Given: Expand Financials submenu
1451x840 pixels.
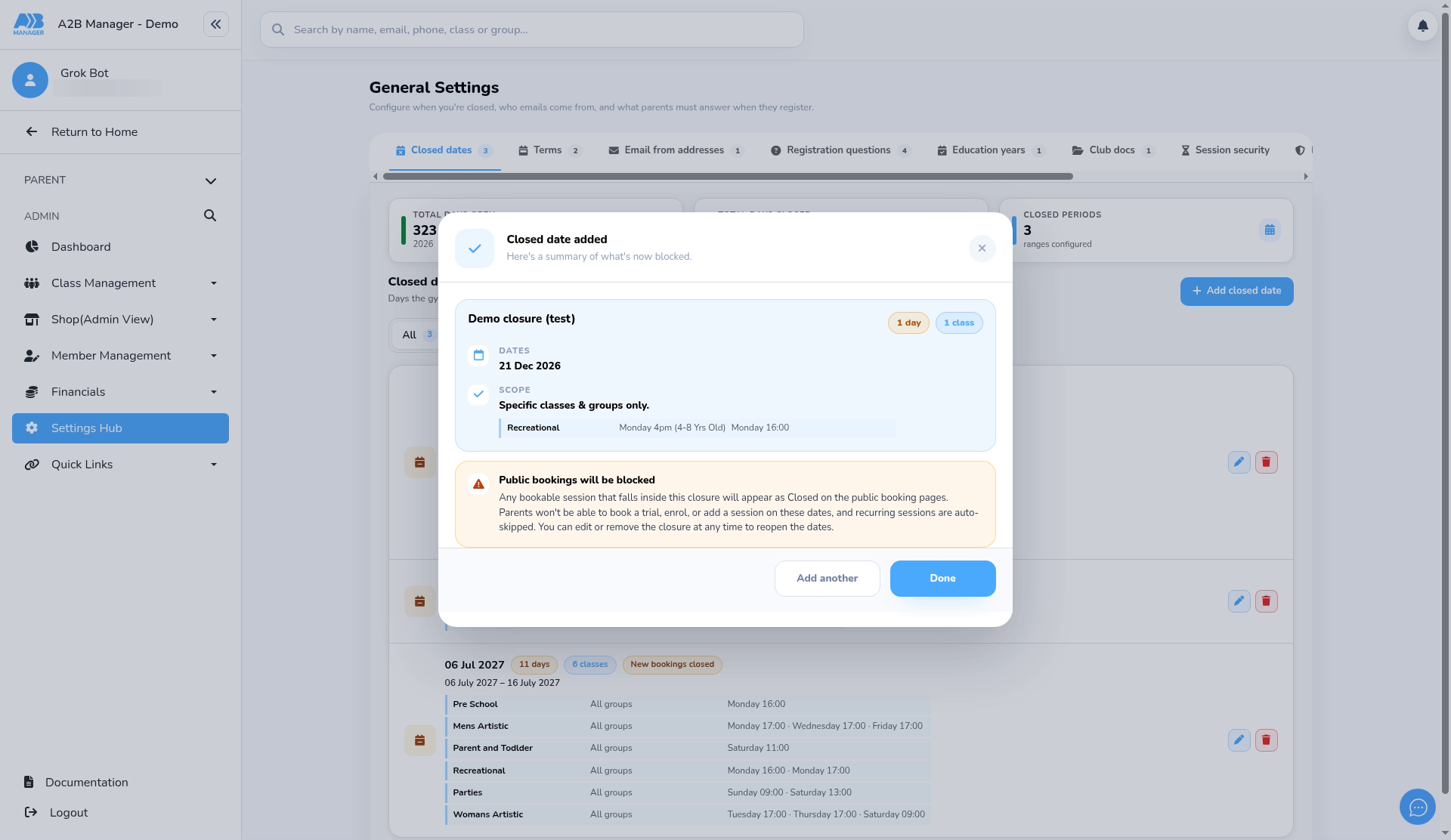Looking at the screenshot, I should [214, 392].
